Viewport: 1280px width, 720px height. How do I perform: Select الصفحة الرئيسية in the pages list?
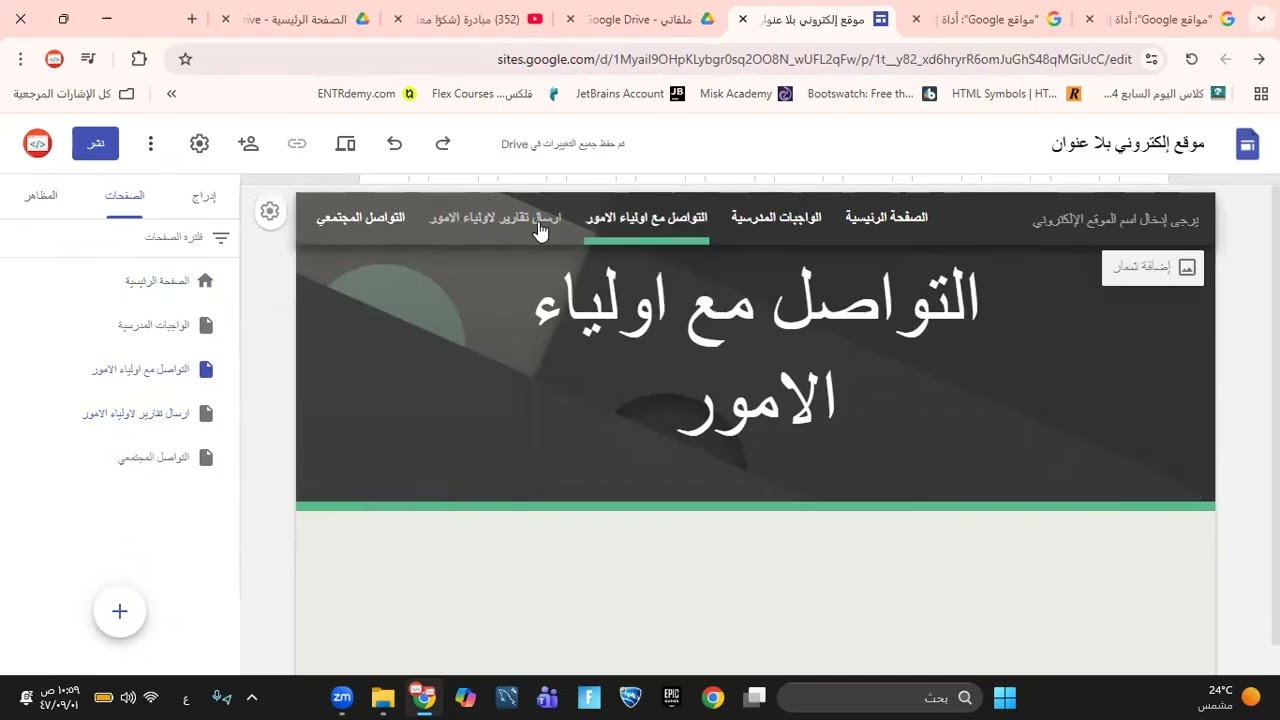(x=157, y=281)
